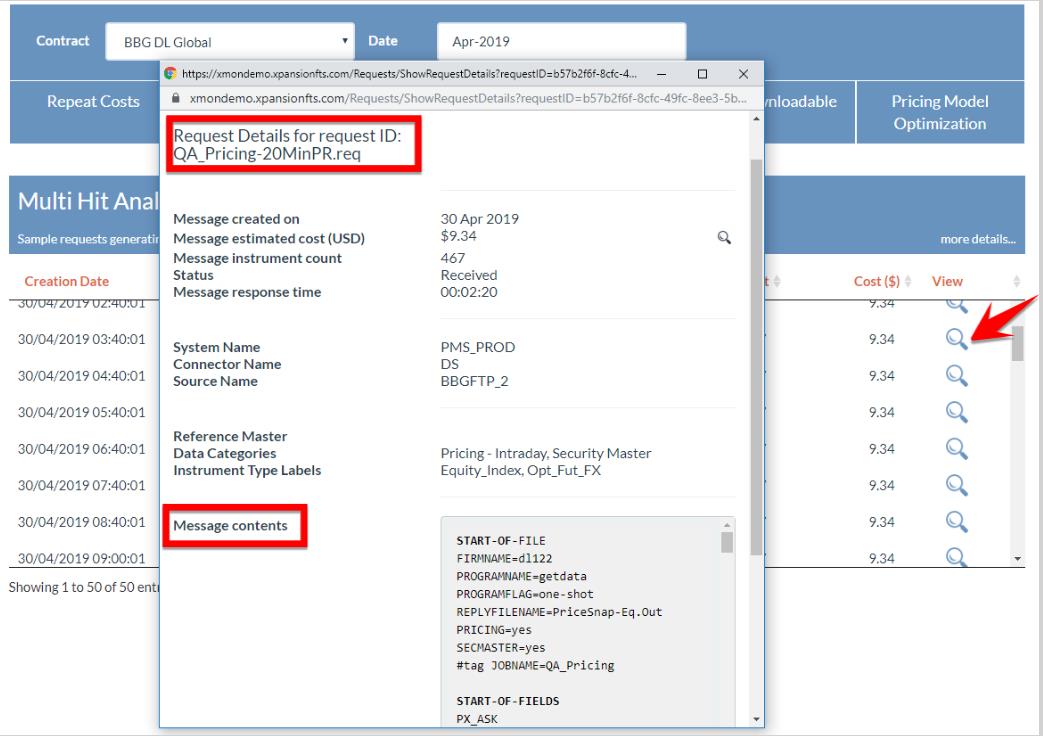
Task: Click the results table's scrollbar thumb
Action: pos(1018,342)
